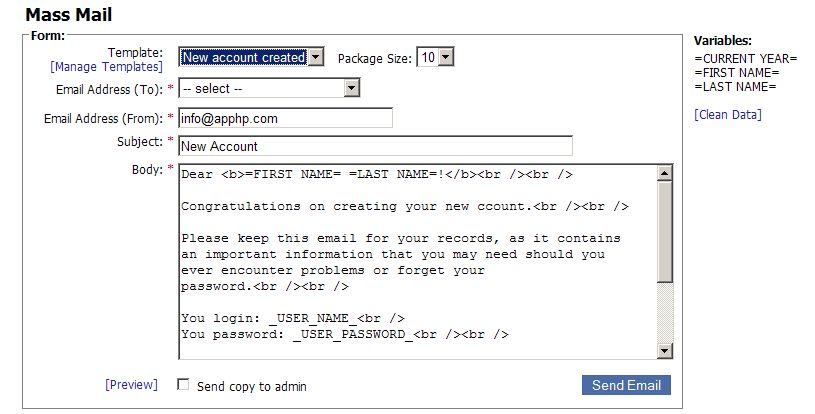Click the =CURRENT YEAR= variable text
The image size is (815, 414).
pyautogui.click(x=745, y=58)
